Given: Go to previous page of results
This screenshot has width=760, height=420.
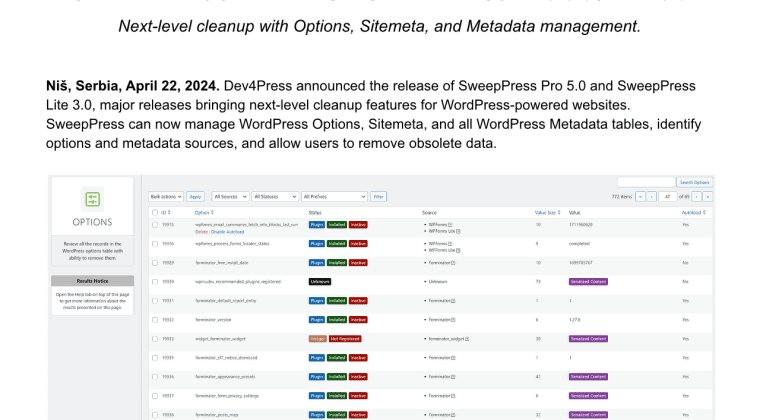Looking at the screenshot, I should click(x=651, y=197).
